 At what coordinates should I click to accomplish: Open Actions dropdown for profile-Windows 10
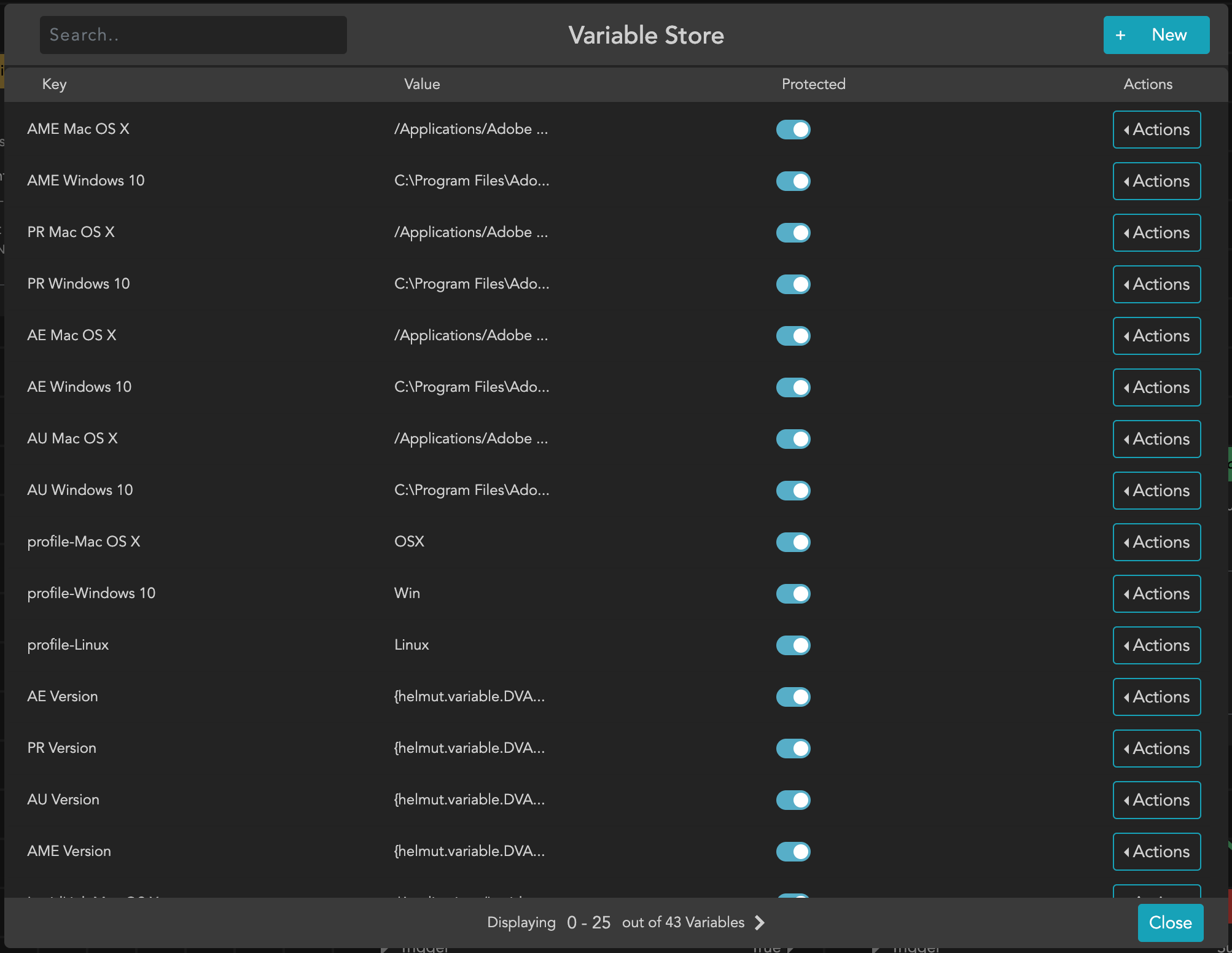tap(1156, 594)
